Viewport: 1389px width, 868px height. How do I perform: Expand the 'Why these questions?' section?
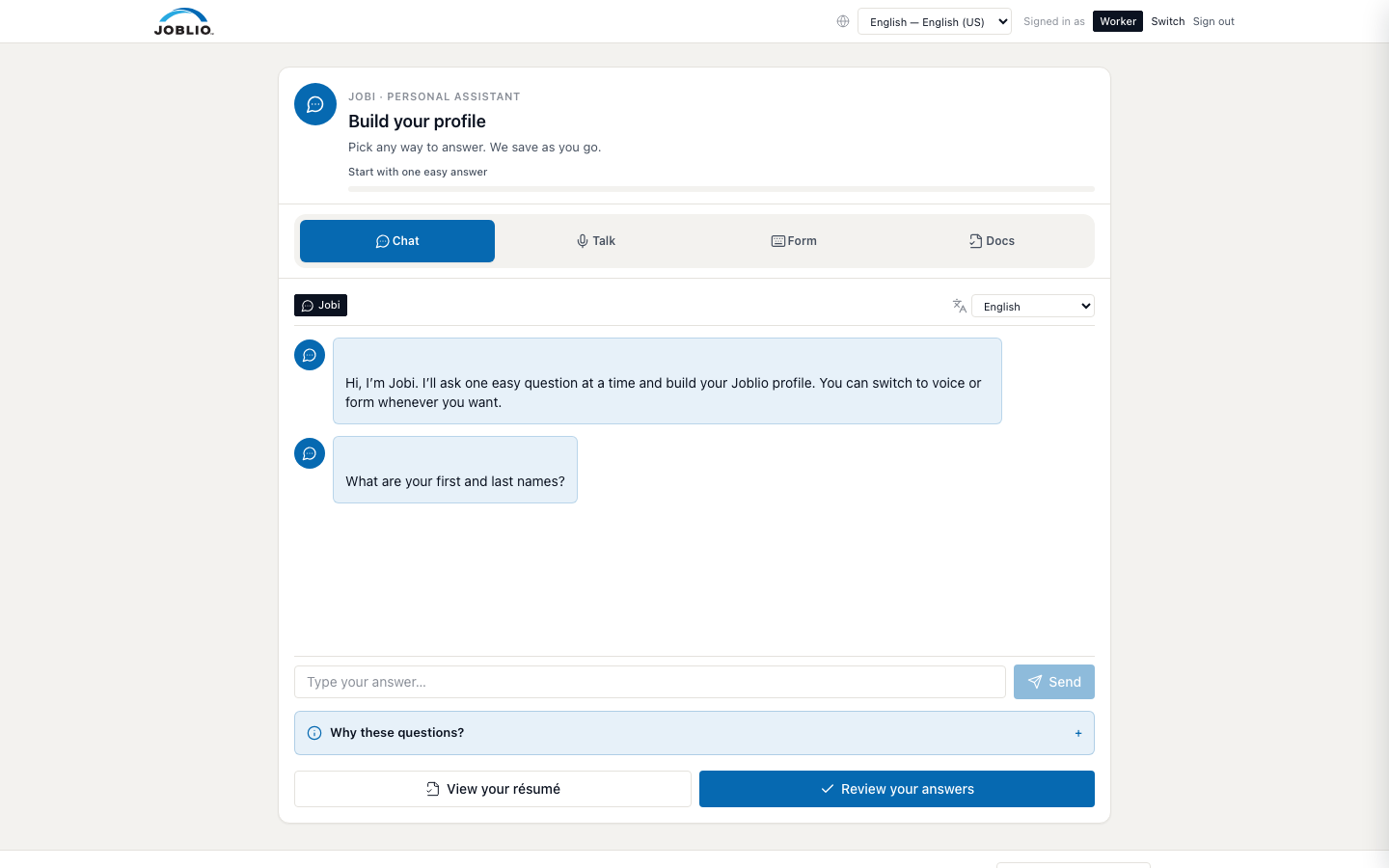pyautogui.click(x=694, y=733)
